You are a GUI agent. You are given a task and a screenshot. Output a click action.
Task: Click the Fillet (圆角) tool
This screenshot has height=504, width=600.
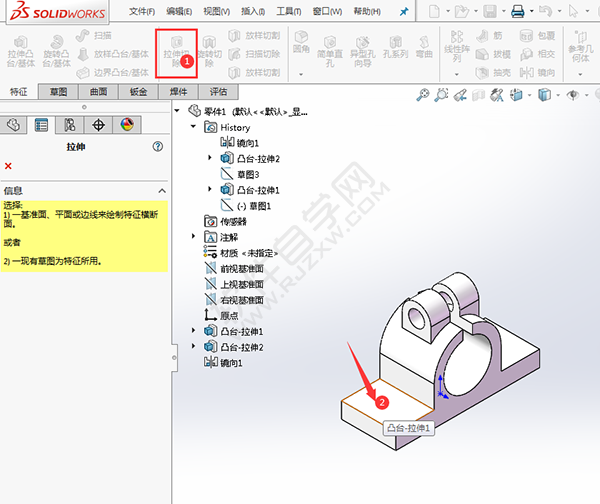pyautogui.click(x=301, y=42)
